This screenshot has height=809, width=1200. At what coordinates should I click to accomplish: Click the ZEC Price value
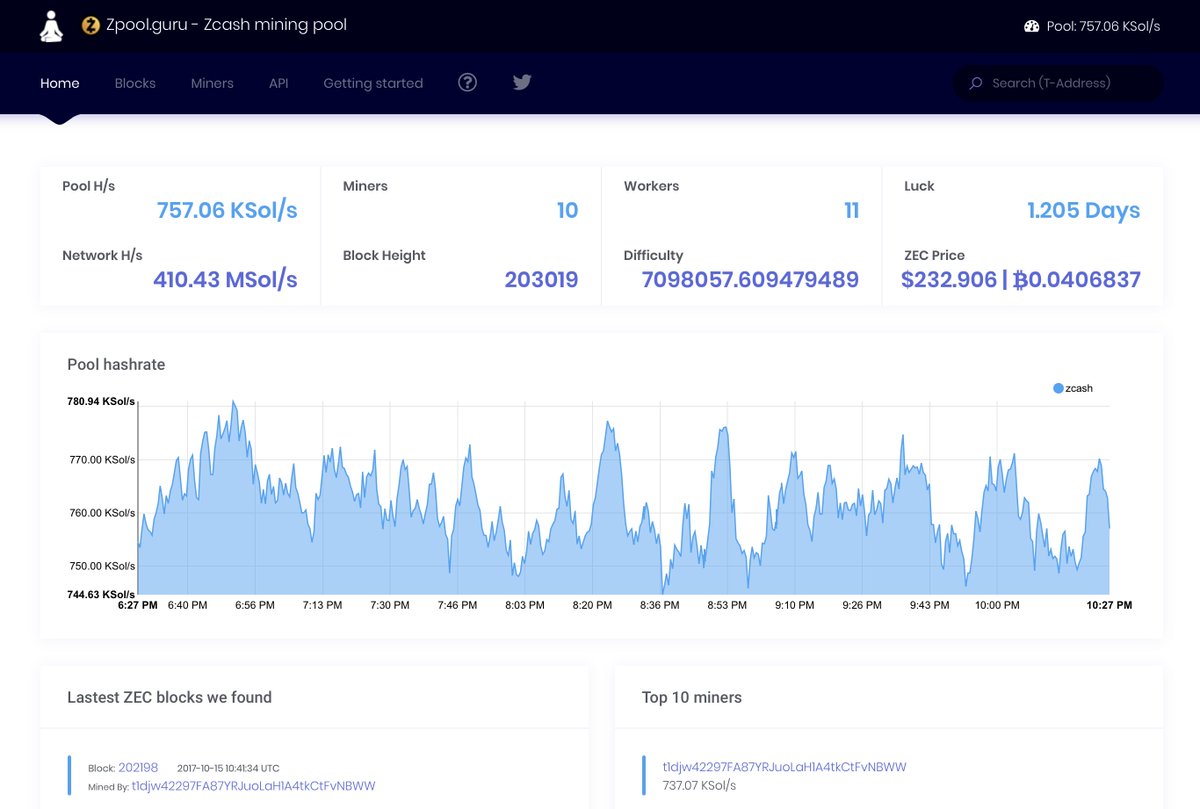click(1020, 280)
